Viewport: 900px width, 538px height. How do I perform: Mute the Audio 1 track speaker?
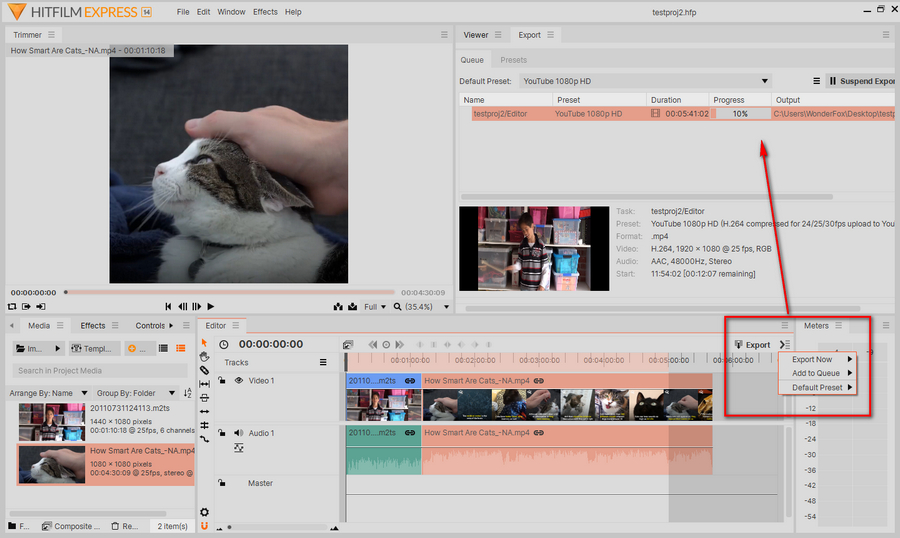(x=239, y=433)
